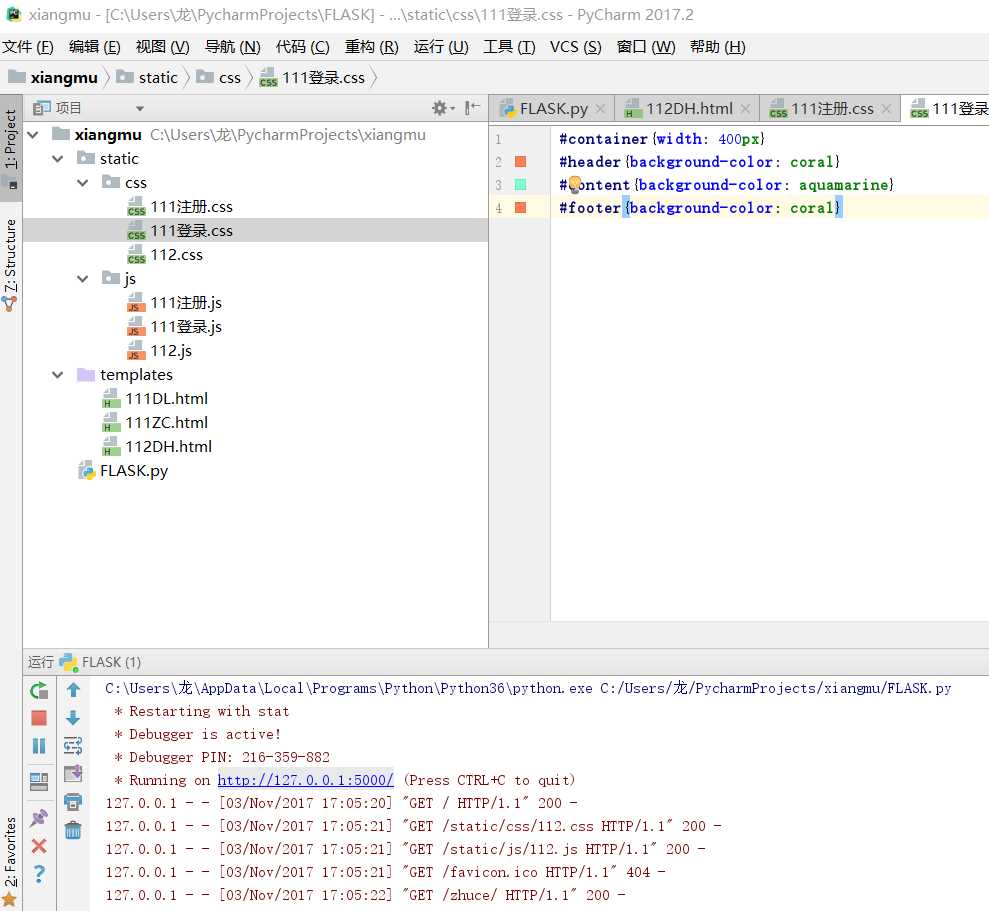This screenshot has height=911, width=989.
Task: Open the 帮助 (H) menu
Action: click(718, 47)
